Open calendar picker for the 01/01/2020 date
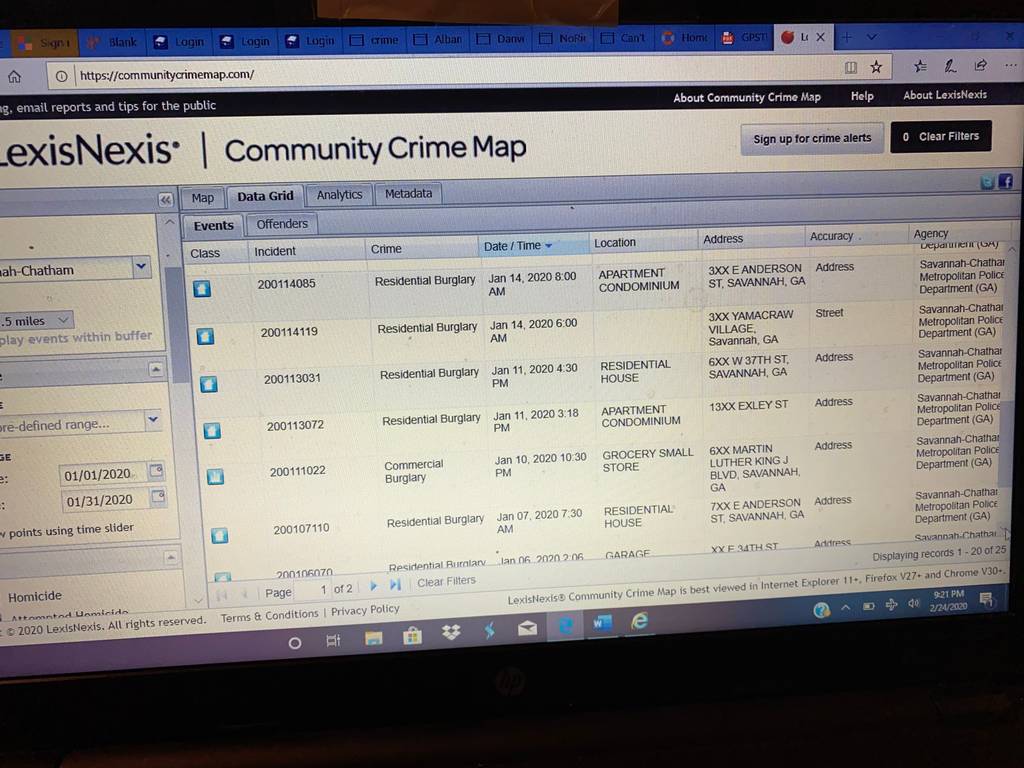This screenshot has width=1024, height=768. [156, 471]
